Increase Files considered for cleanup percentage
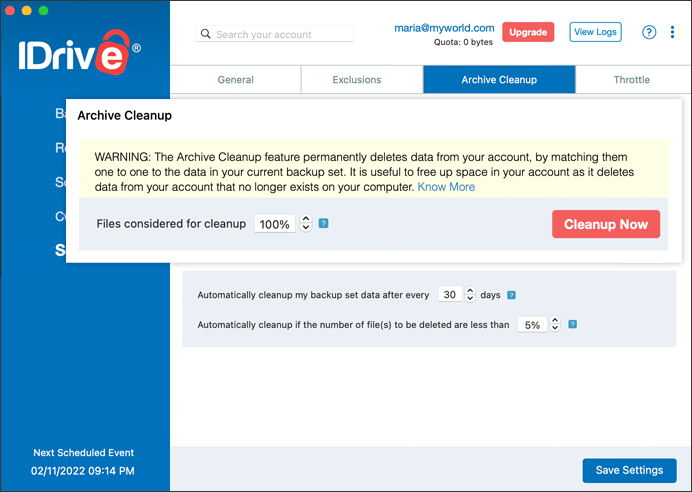The image size is (692, 492). pyautogui.click(x=306, y=218)
